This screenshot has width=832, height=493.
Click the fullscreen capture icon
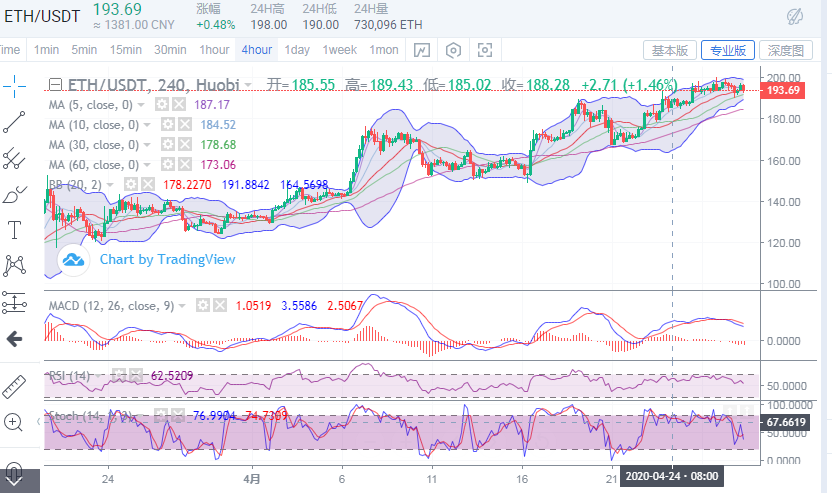point(485,50)
